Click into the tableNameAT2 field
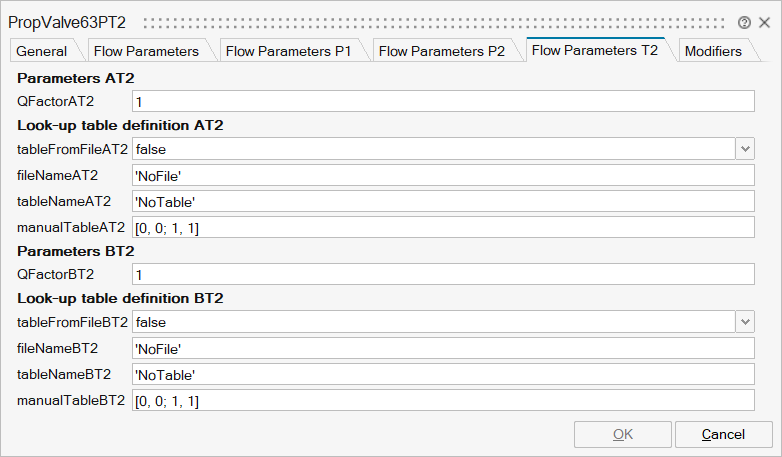 tap(443, 202)
